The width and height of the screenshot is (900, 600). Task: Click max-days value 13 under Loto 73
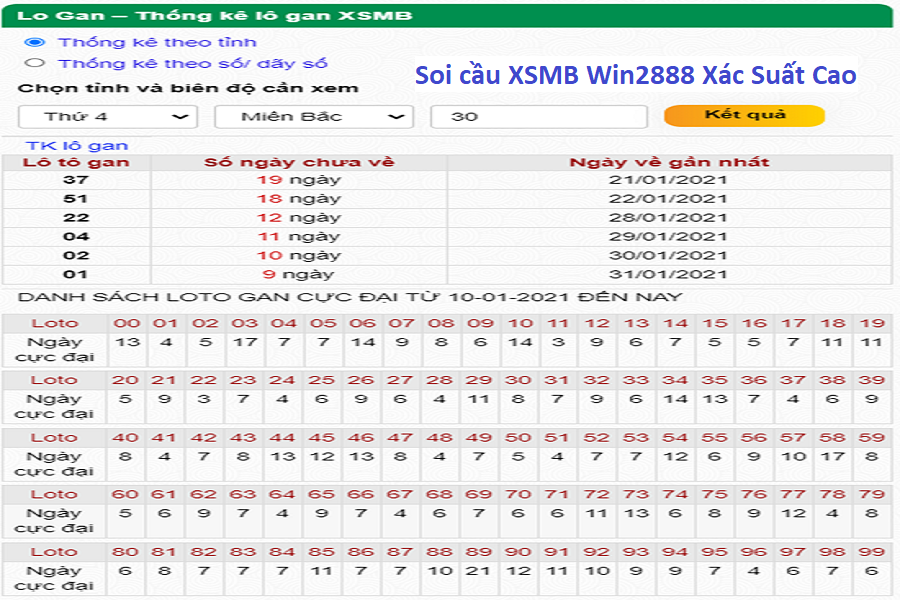[637, 513]
